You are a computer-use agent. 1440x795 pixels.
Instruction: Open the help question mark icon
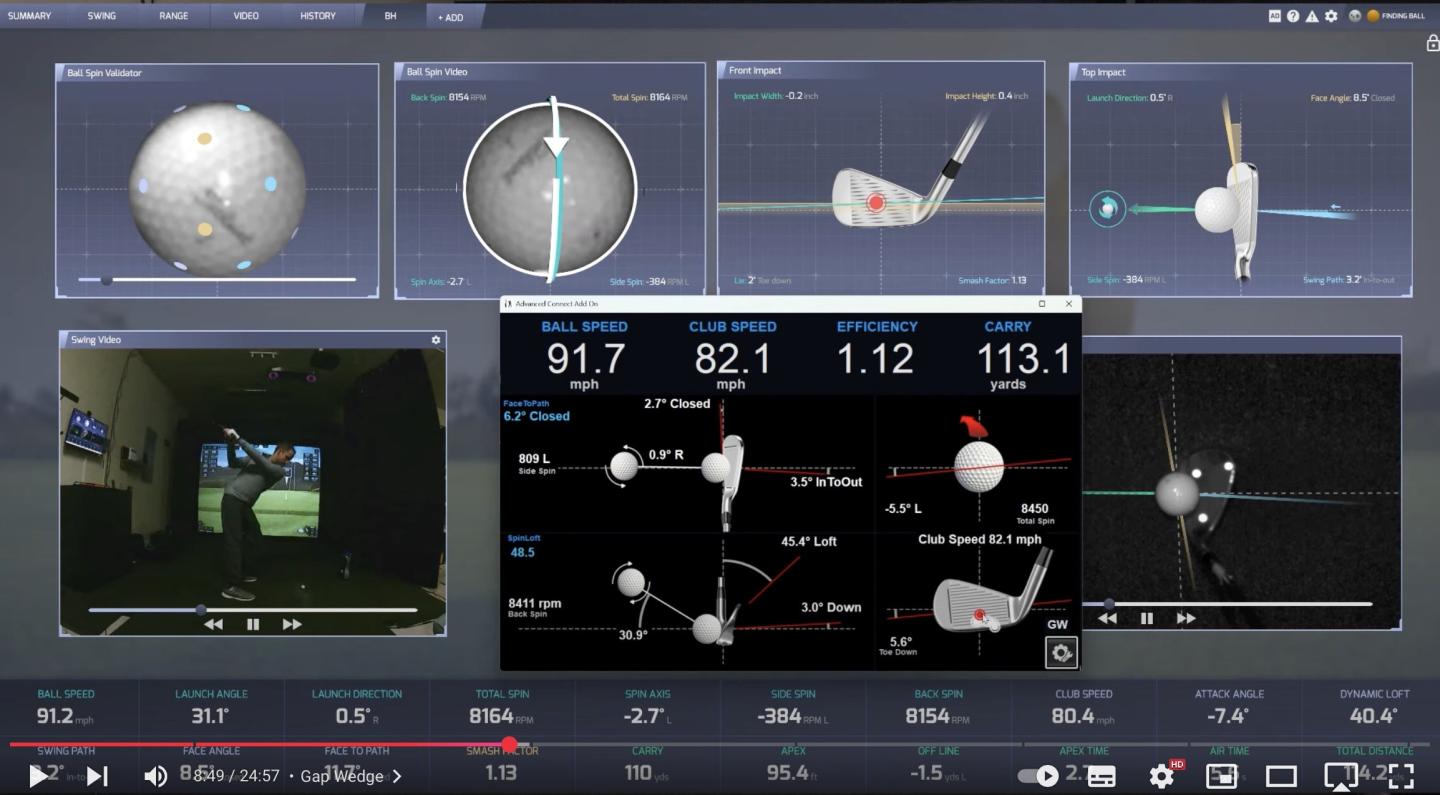click(1293, 16)
